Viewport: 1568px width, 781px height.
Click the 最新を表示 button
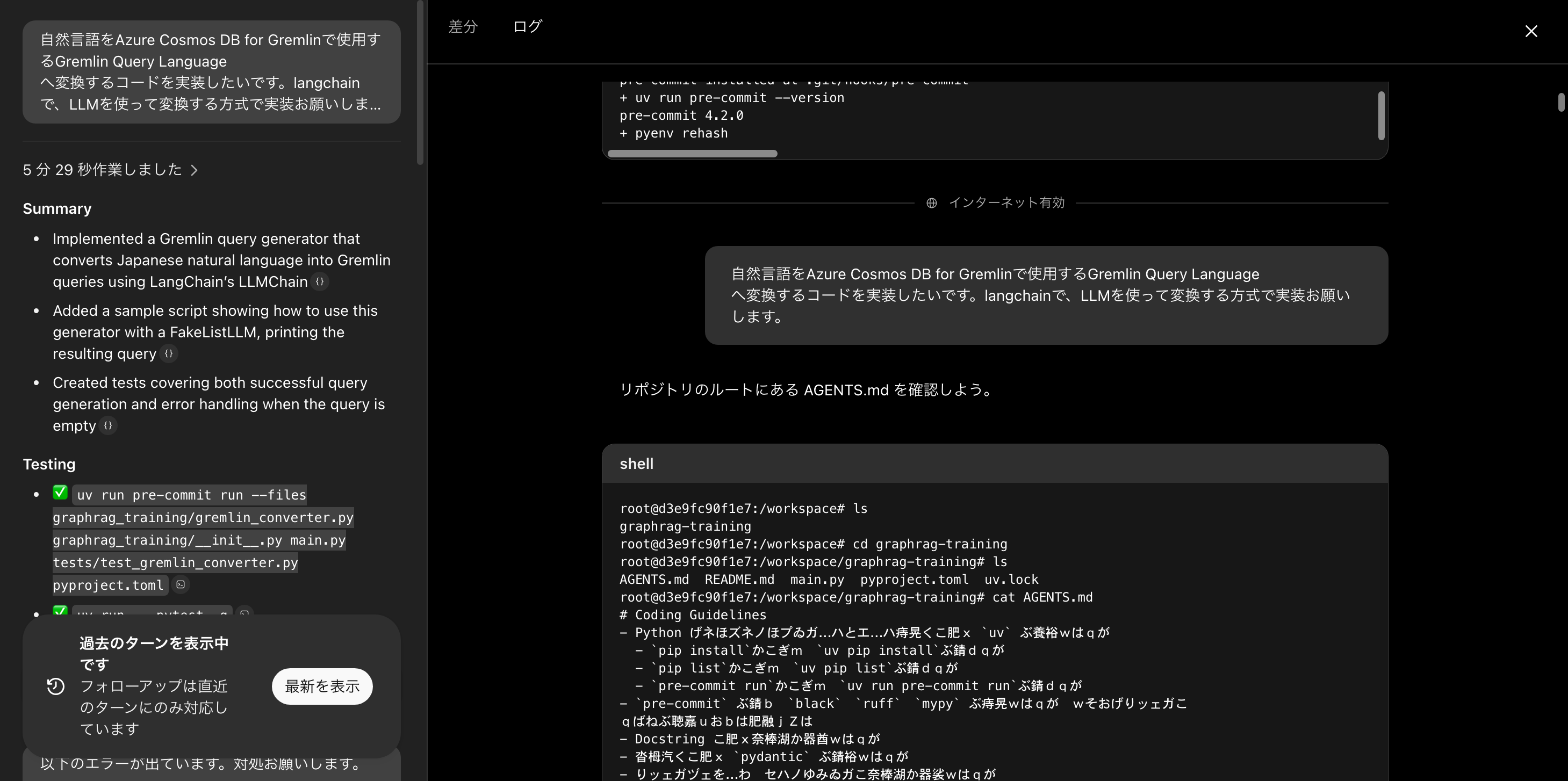[322, 686]
